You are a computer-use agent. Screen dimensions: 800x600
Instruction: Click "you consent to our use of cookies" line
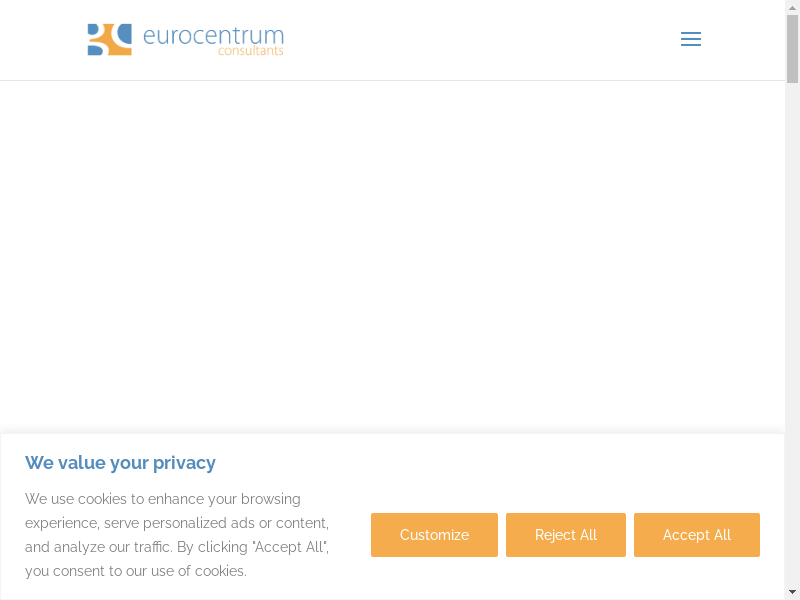point(136,571)
